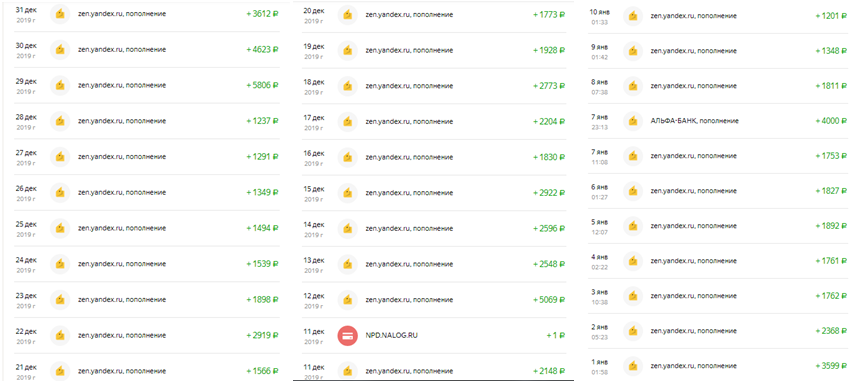865x382 pixels.
Task: Click the wallet icon next to АЛЬФА-БАНК deposit
Action: click(633, 121)
